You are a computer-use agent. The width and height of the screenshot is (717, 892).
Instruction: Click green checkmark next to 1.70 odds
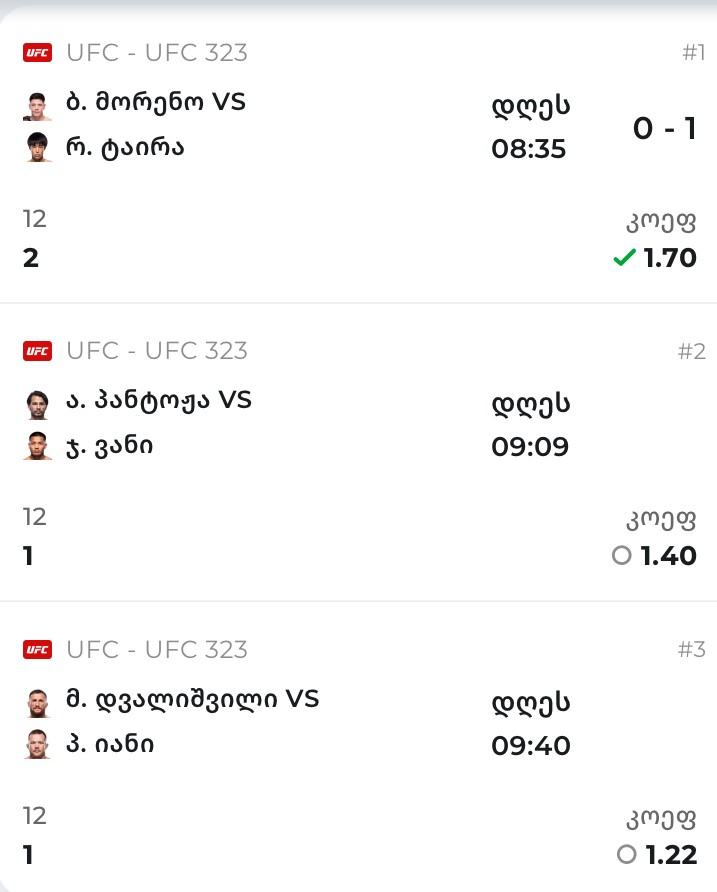coord(624,258)
